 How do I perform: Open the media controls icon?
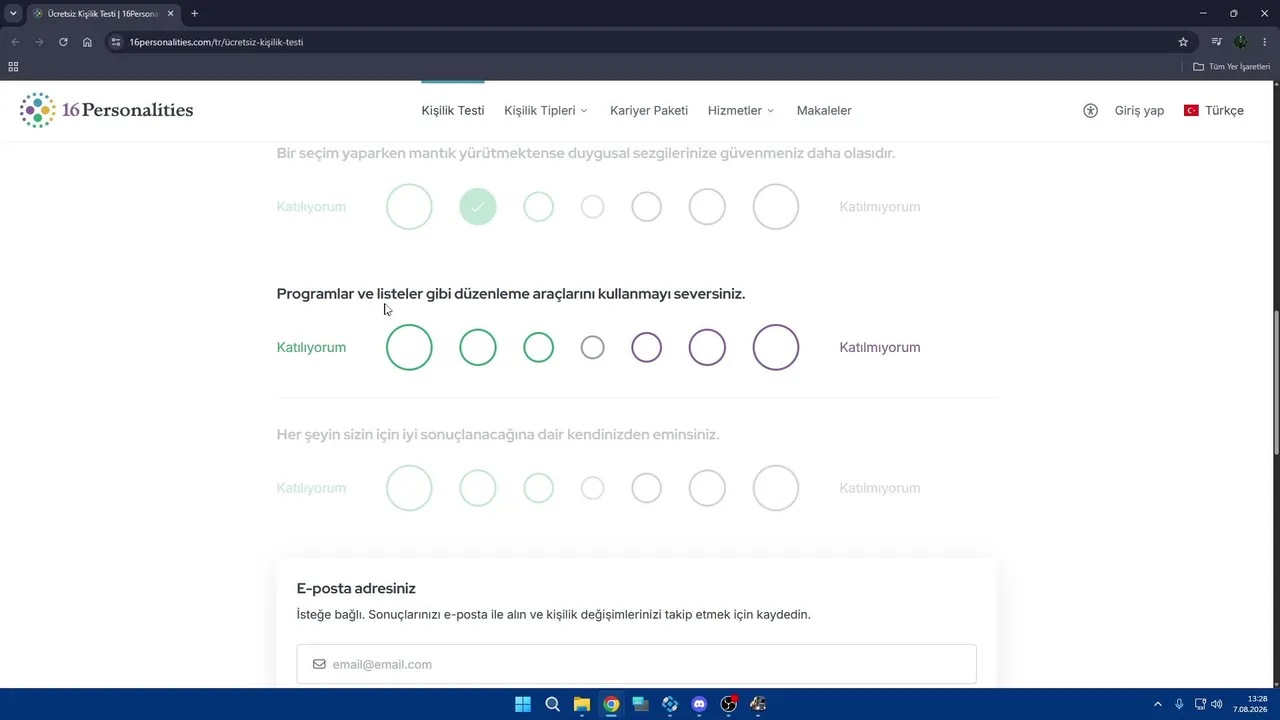point(1216,42)
